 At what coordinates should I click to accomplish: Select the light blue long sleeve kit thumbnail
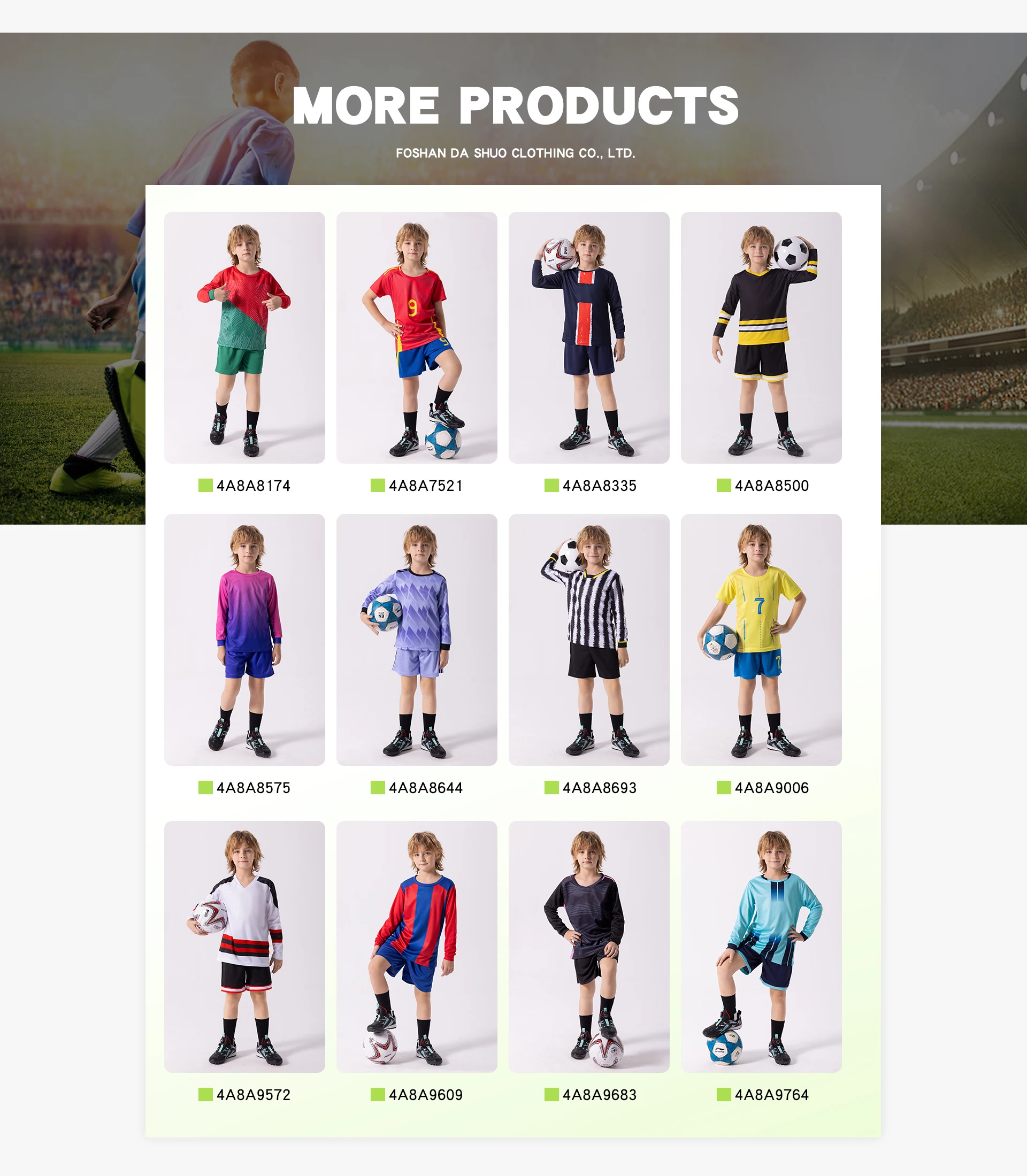(x=761, y=947)
